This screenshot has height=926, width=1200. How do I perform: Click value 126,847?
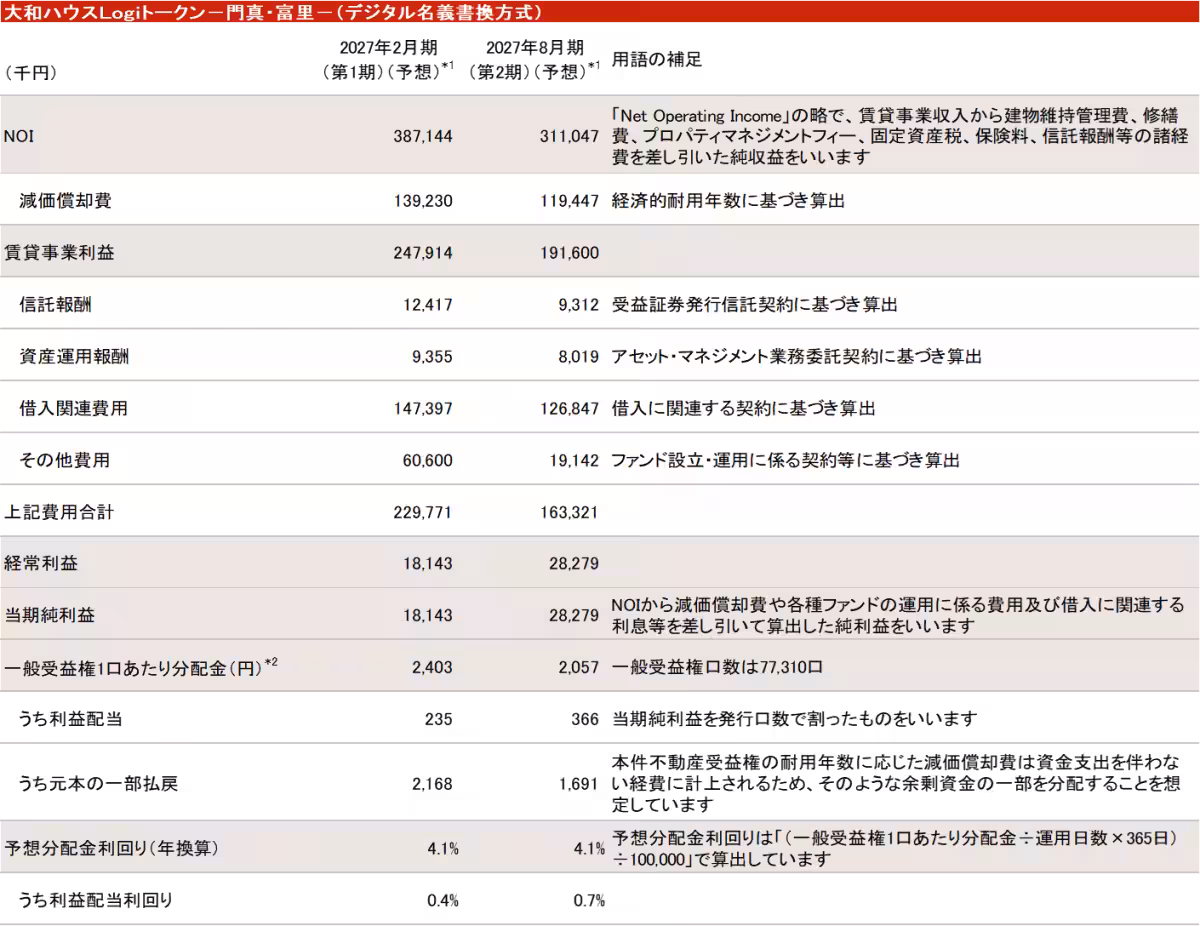569,409
